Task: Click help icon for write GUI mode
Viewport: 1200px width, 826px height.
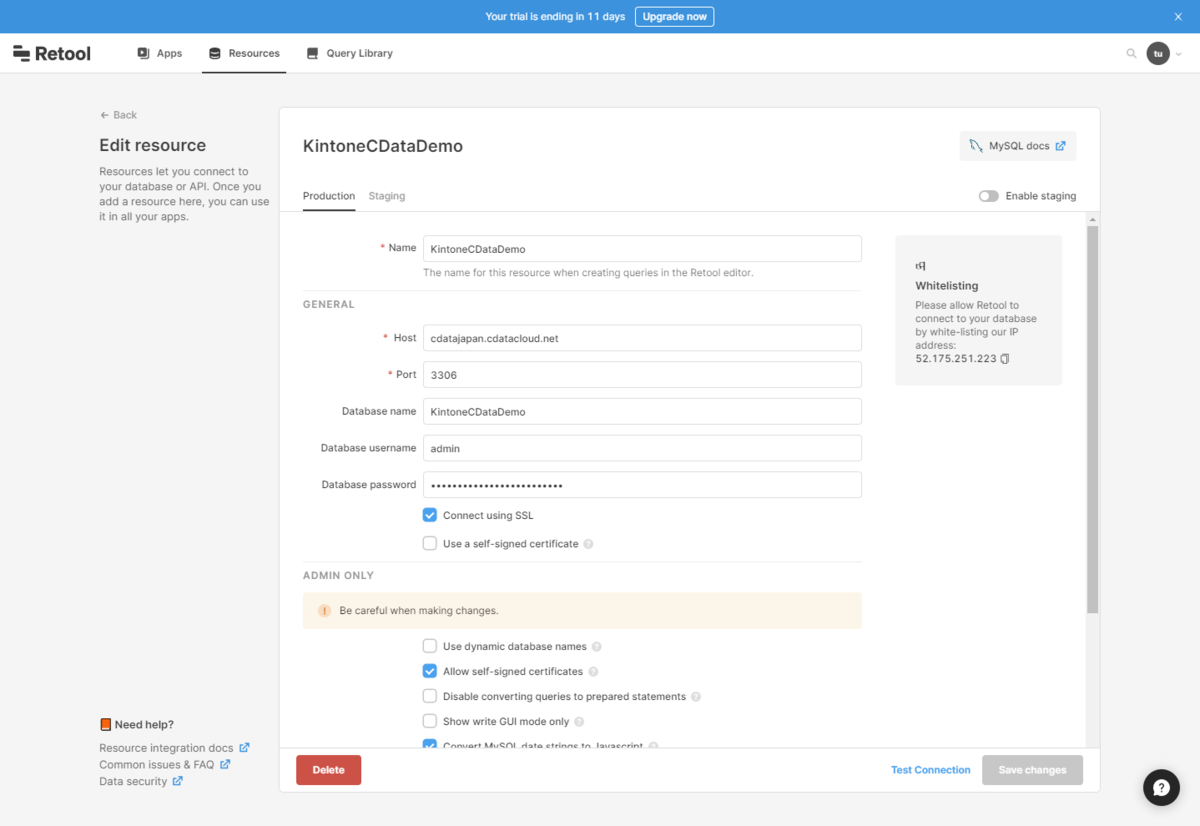Action: [x=579, y=722]
